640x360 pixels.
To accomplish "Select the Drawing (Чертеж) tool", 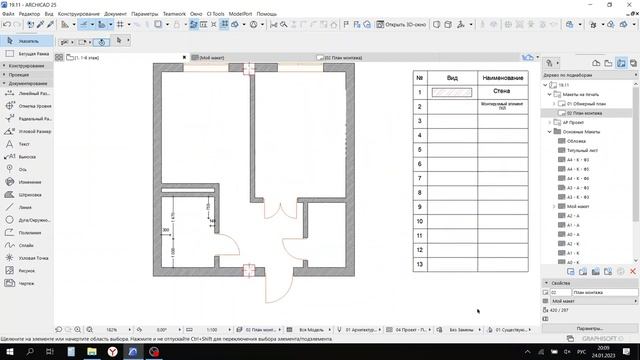I will [x=27, y=283].
